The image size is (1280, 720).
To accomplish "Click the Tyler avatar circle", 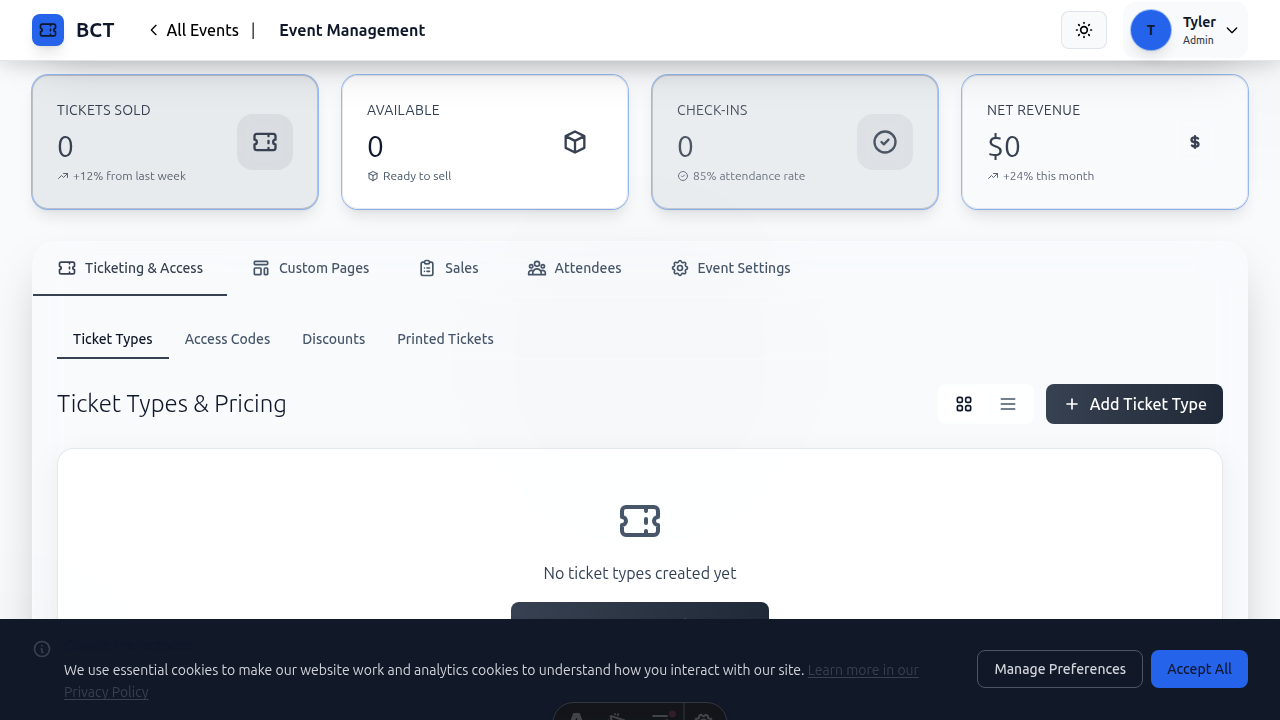I will pos(1150,30).
